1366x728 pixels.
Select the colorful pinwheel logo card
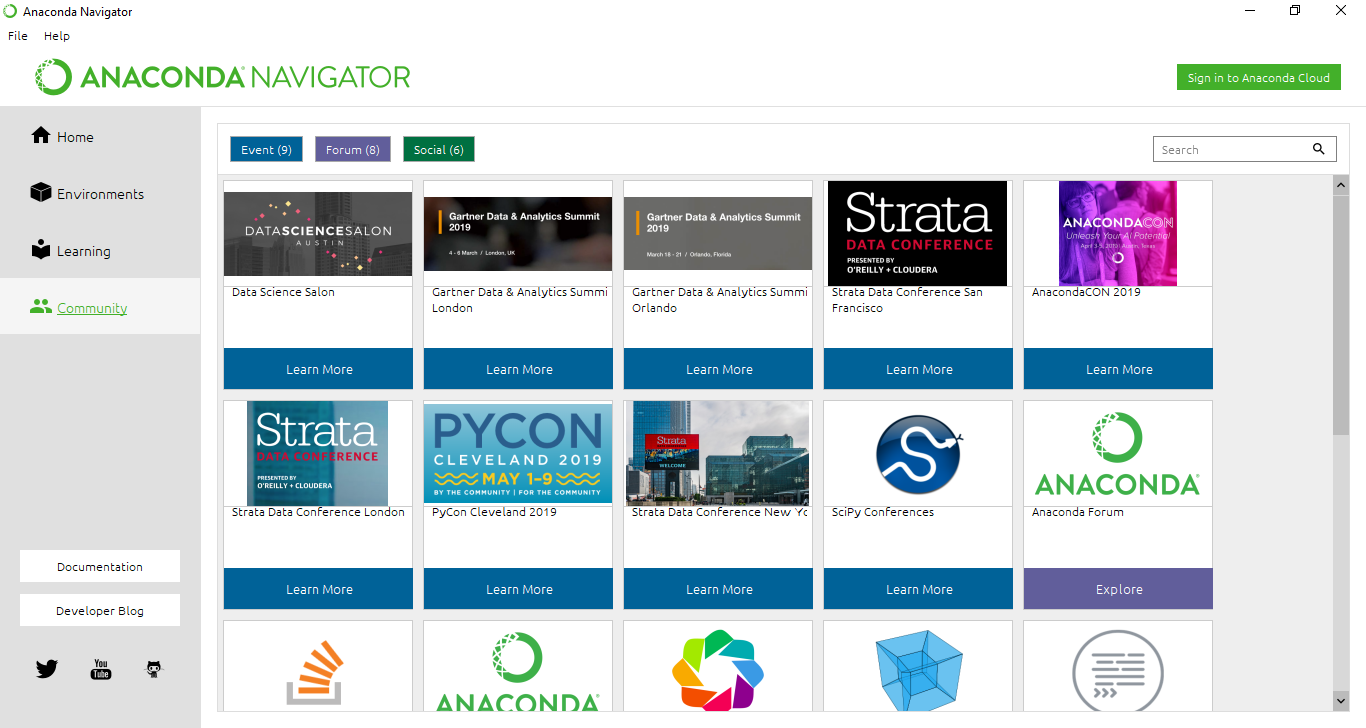coord(718,666)
